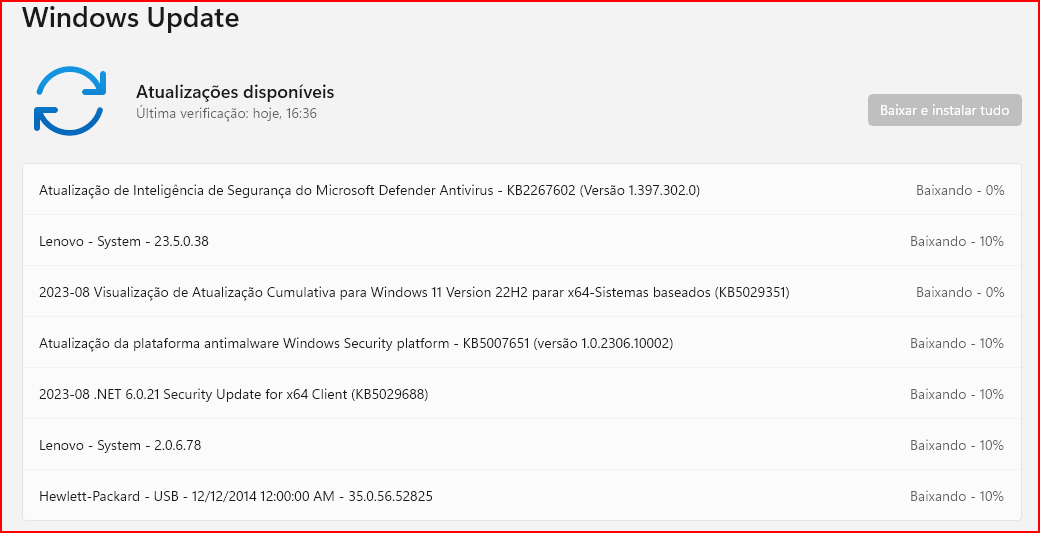Click download status of Defender Antivirus update
Image resolution: width=1040 pixels, height=533 pixels.
[960, 191]
